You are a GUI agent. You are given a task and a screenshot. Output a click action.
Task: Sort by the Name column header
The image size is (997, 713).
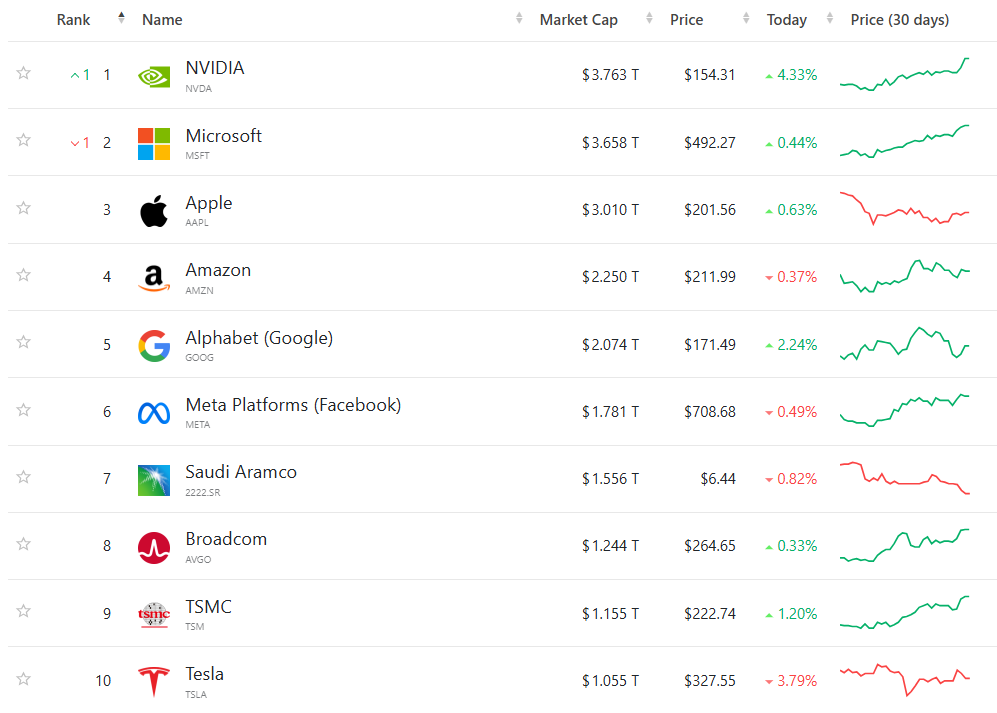click(162, 20)
